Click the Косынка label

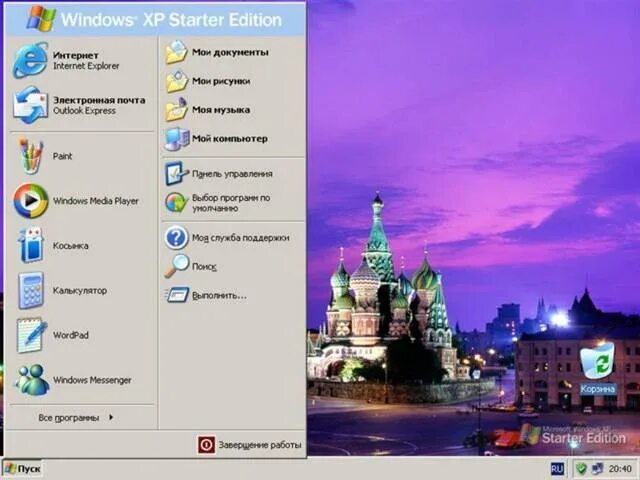point(71,246)
